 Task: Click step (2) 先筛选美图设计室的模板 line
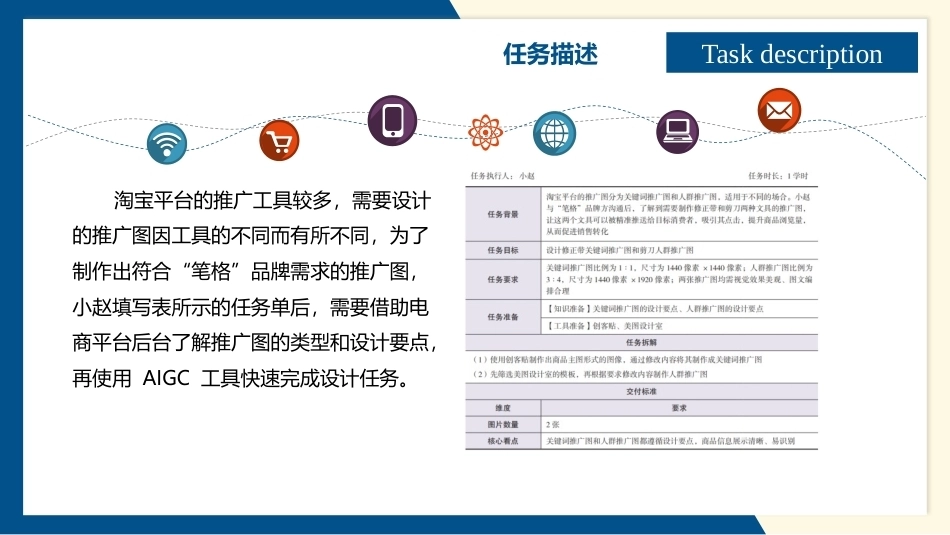(590, 374)
